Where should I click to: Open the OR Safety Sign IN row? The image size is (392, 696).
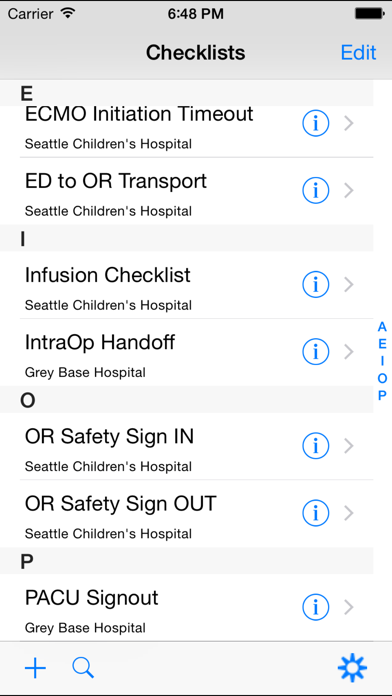(196, 446)
